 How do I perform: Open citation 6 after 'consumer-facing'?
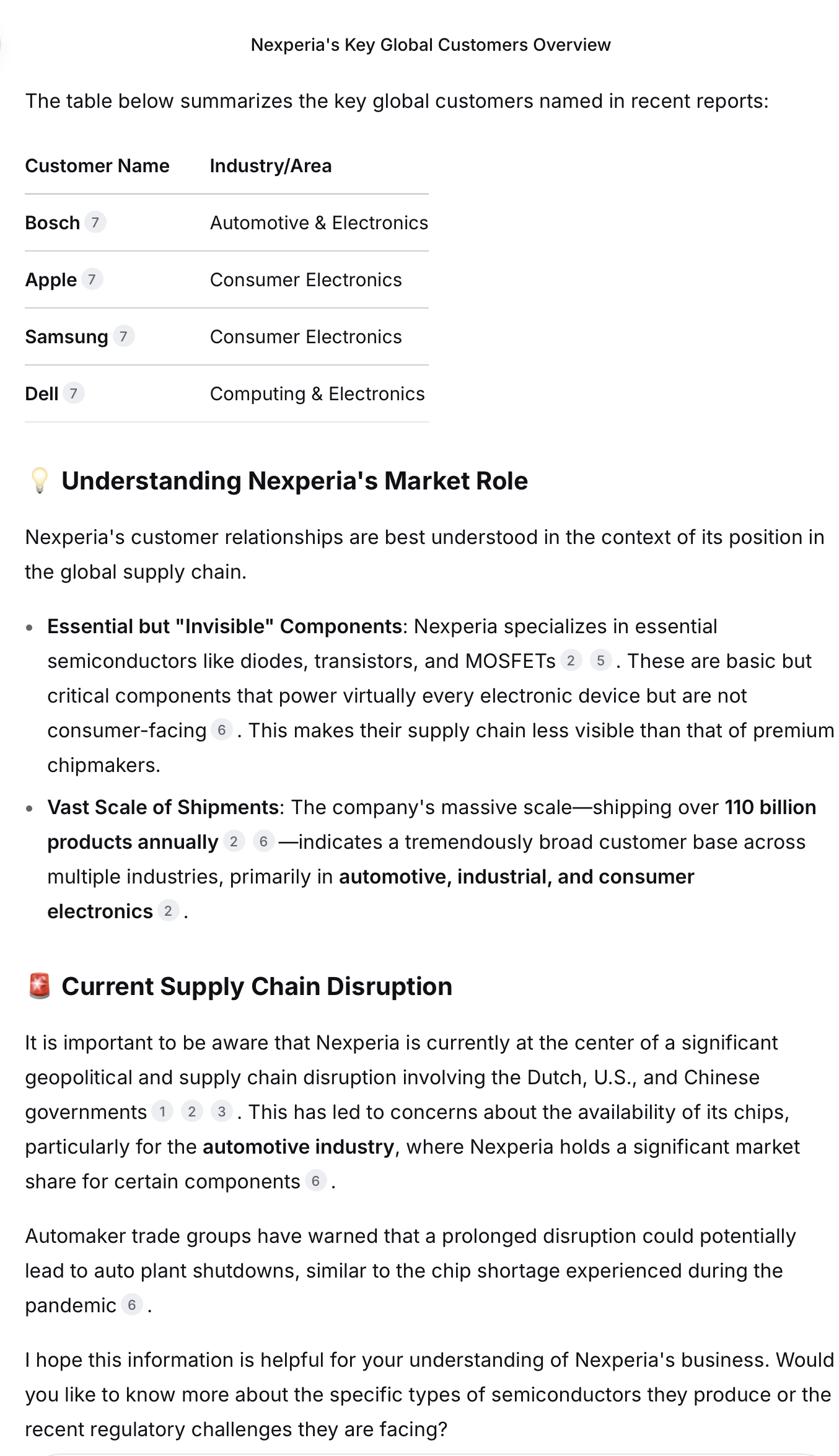coord(221,730)
